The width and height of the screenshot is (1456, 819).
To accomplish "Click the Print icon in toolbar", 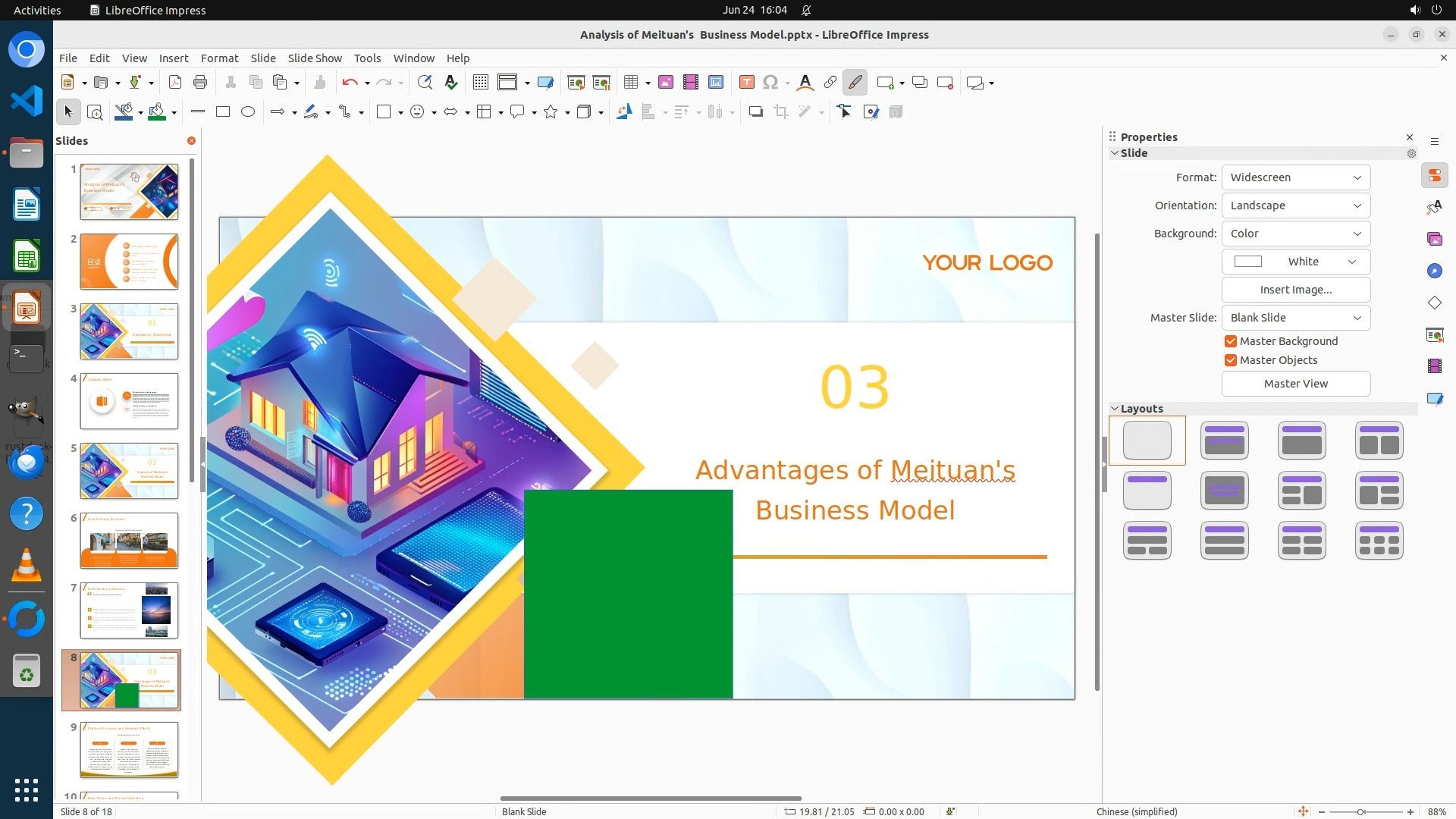I will [x=200, y=83].
